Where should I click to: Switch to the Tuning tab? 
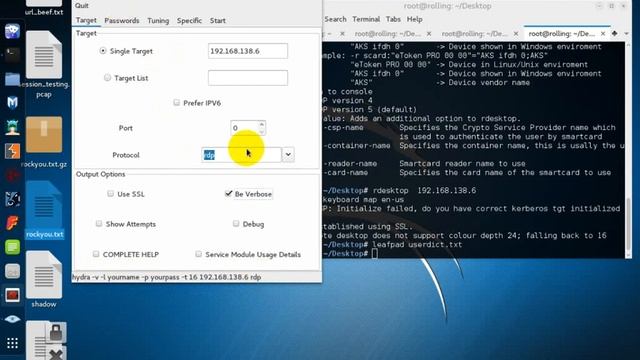(158, 20)
